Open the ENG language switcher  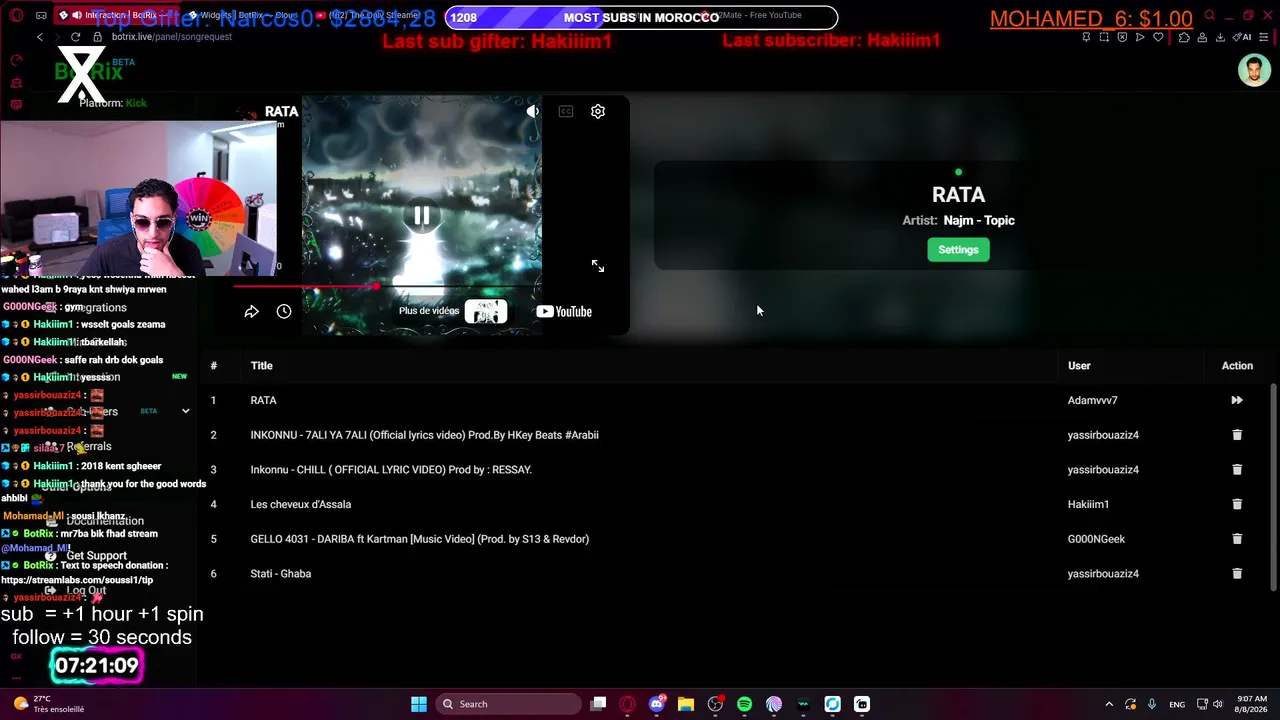(1177, 704)
